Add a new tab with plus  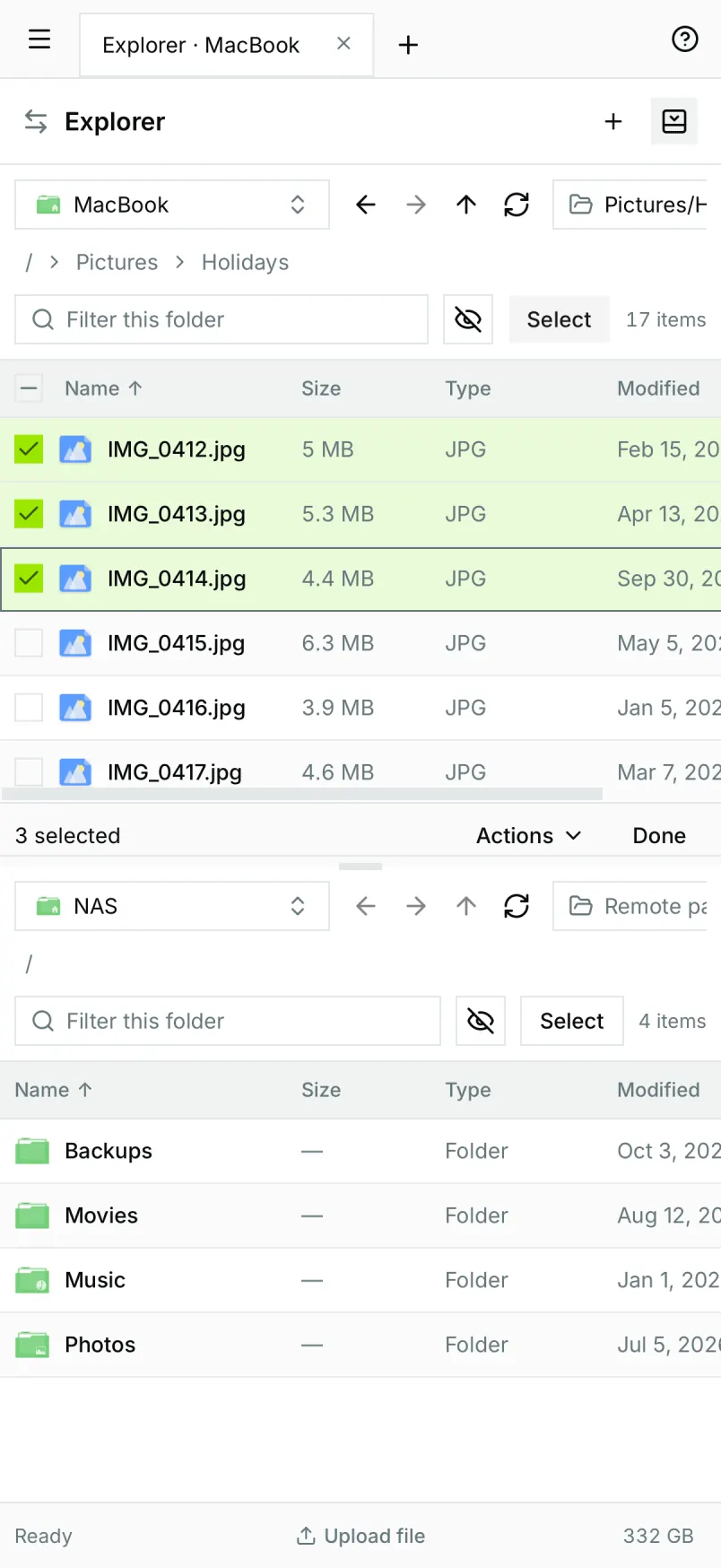408,45
